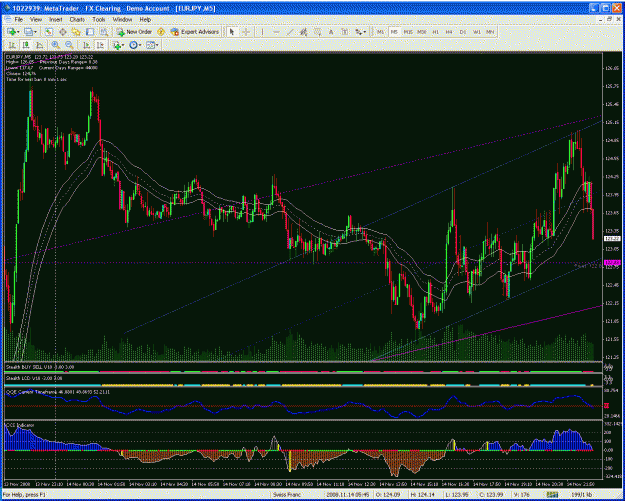625x501 pixels.
Task: Select the Vertical Line drawing tool
Action: point(262,32)
